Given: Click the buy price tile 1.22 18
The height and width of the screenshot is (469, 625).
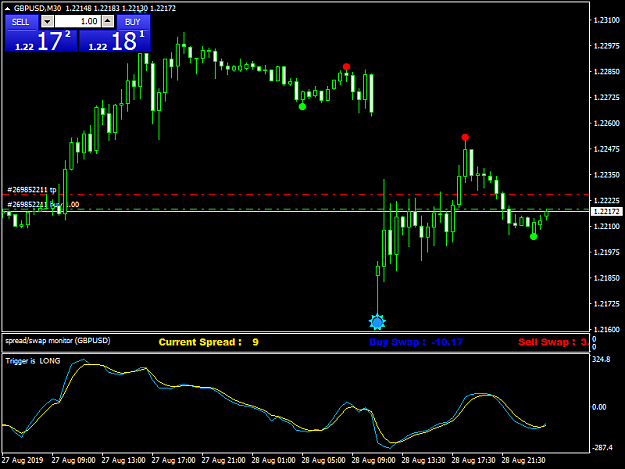Looking at the screenshot, I should coord(114,41).
